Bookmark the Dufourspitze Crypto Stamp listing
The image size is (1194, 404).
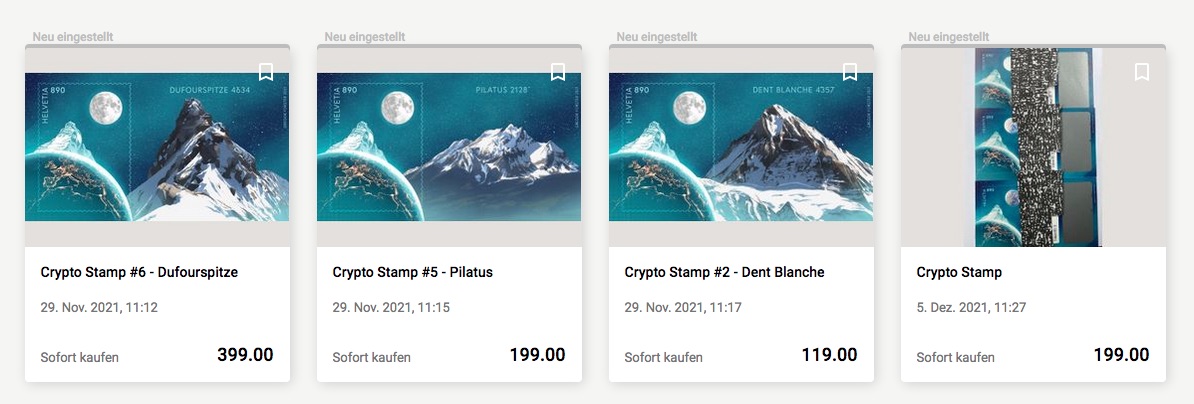(266, 72)
